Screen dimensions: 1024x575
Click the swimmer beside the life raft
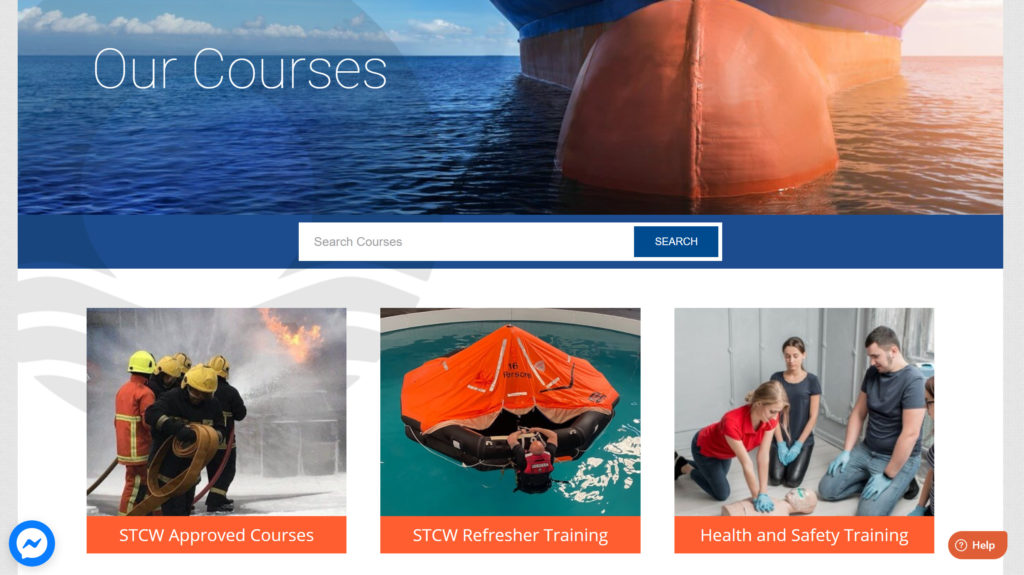pos(534,461)
